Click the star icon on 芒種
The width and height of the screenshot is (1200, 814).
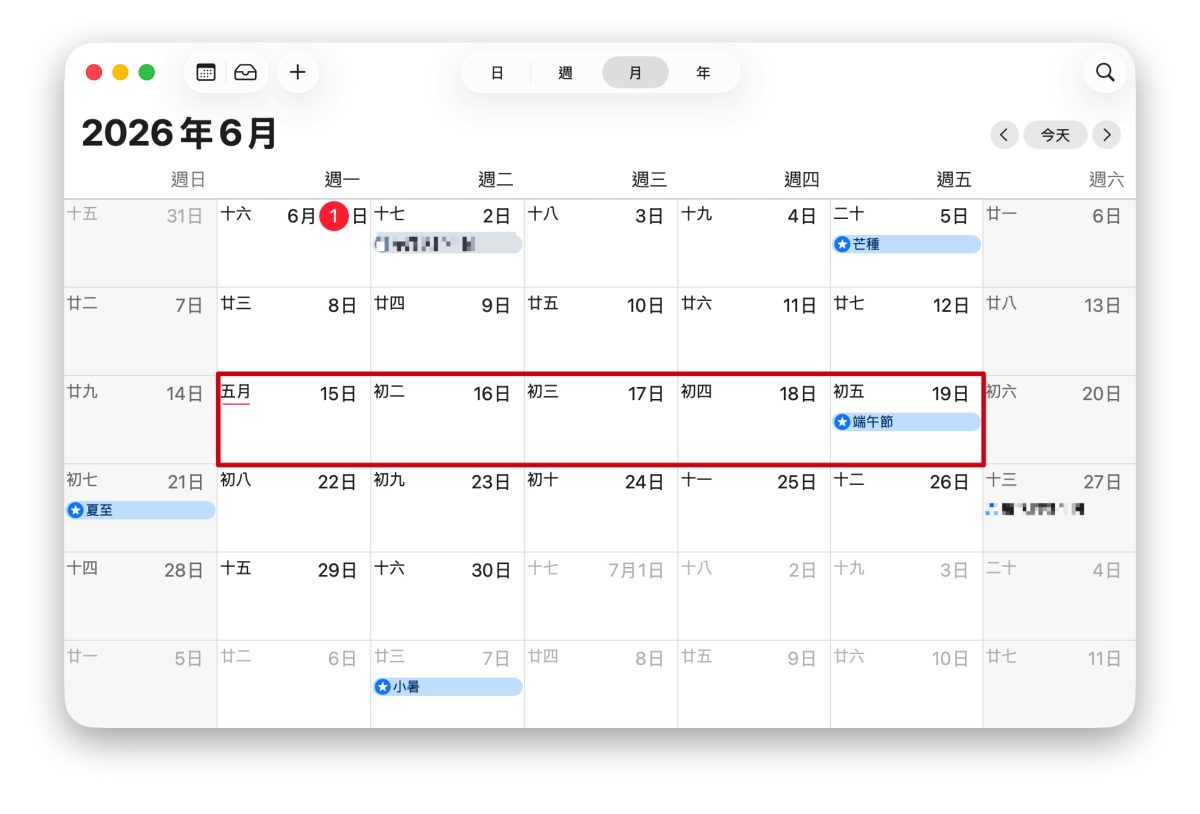point(842,244)
